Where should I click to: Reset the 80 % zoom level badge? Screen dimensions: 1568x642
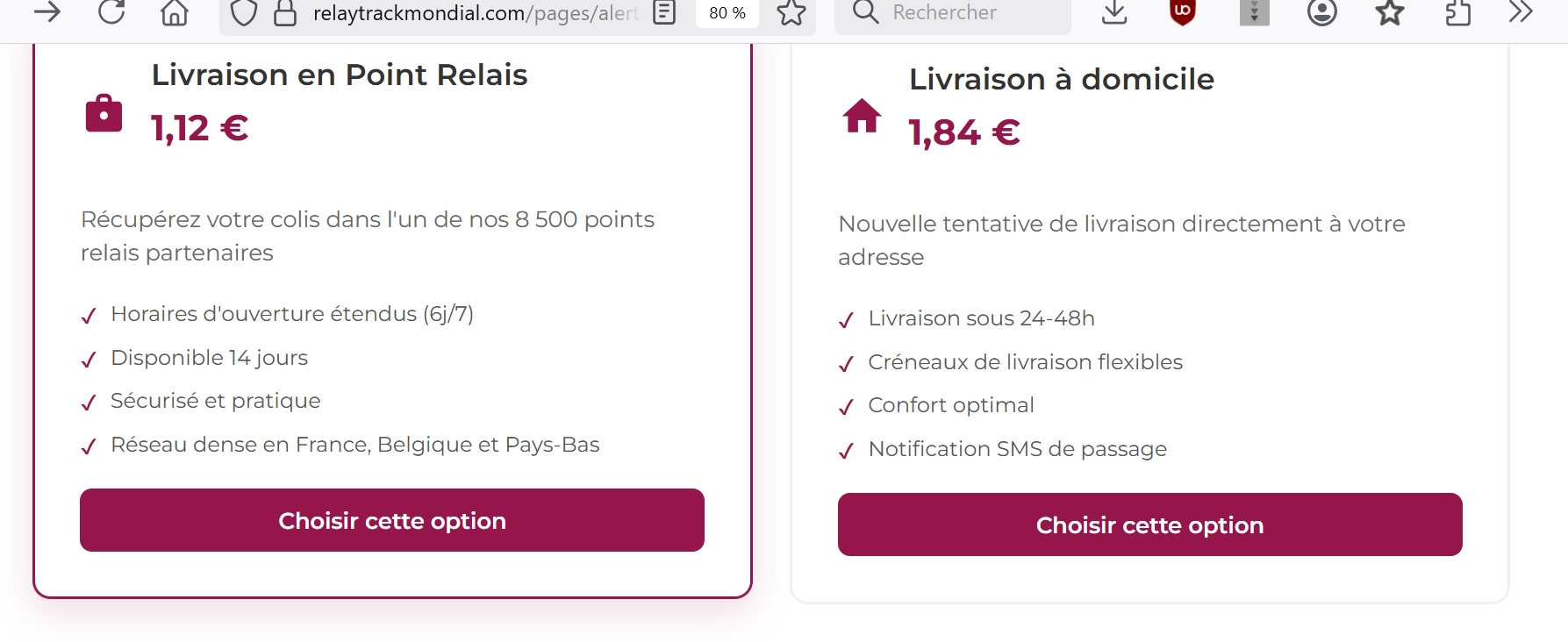[727, 13]
